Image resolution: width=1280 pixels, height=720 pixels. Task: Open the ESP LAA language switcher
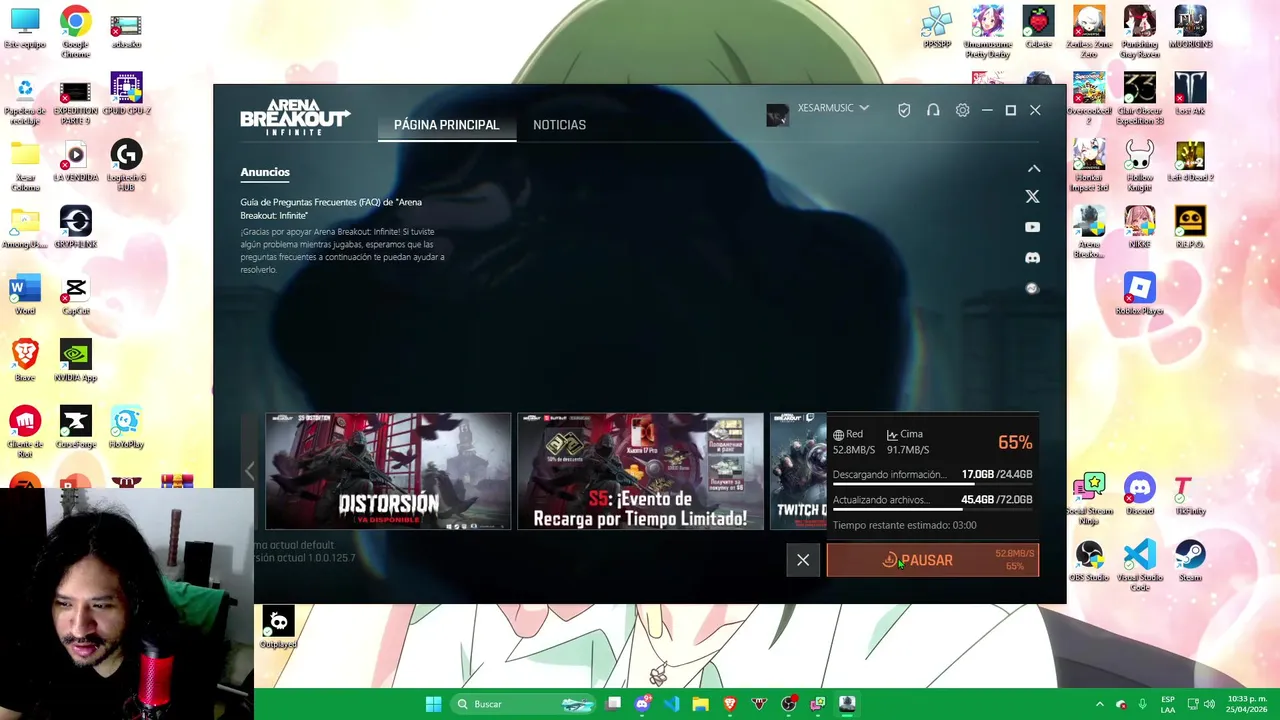coord(1168,704)
